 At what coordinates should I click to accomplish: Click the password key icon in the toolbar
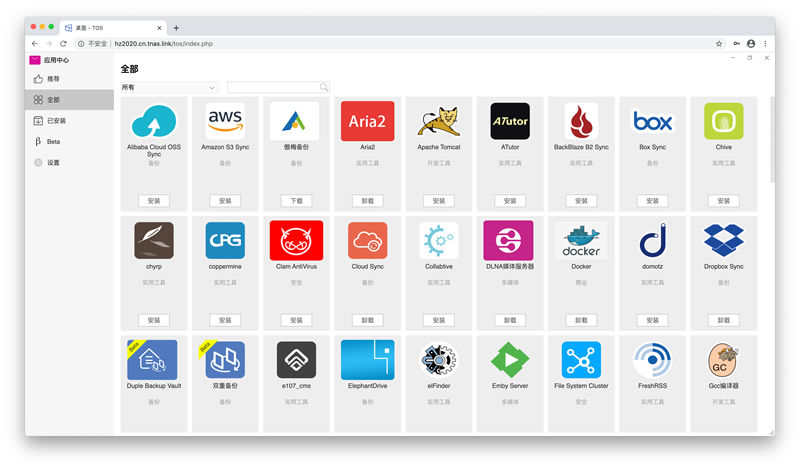[736, 44]
